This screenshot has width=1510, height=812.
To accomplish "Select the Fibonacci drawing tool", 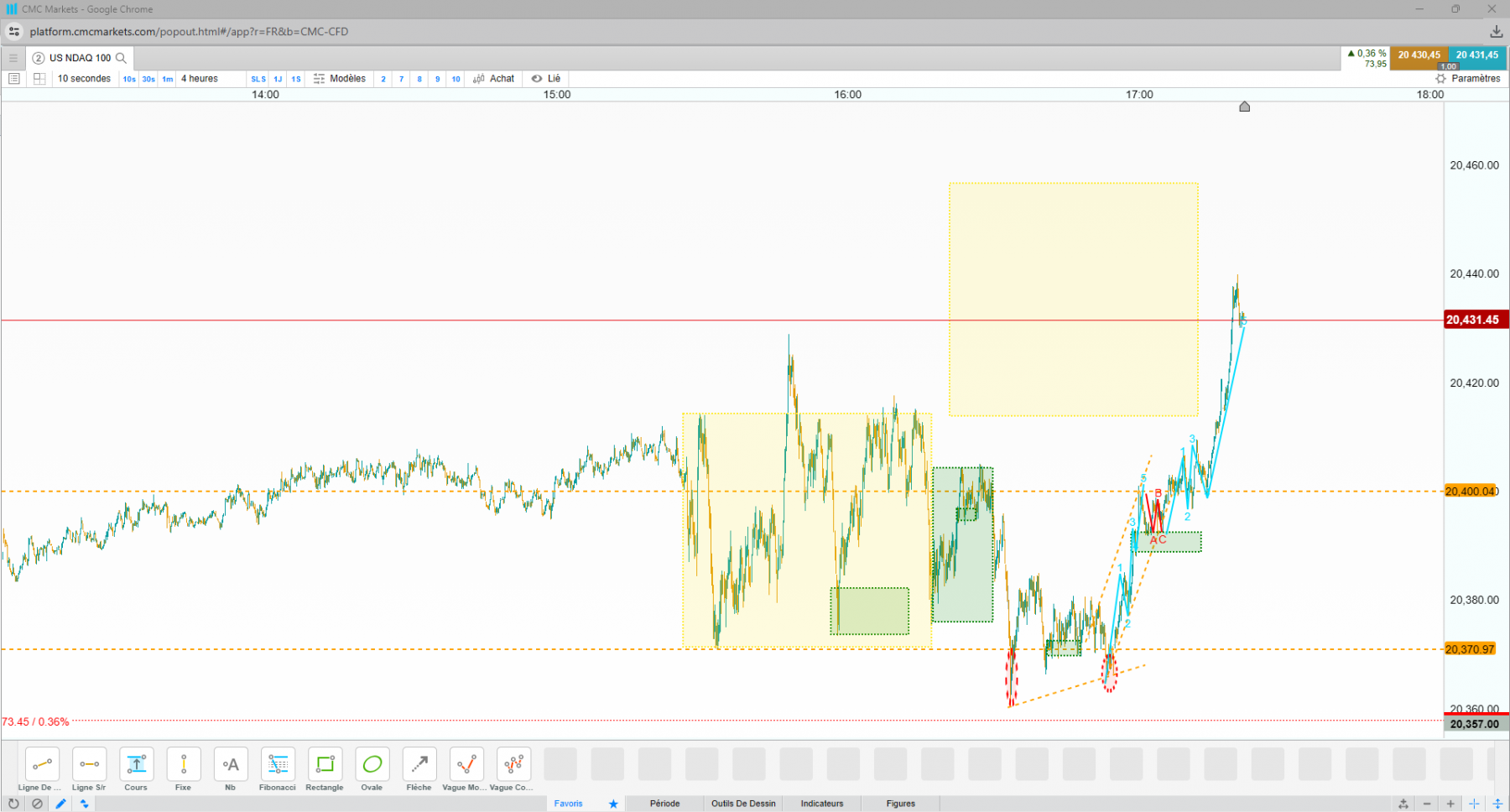I will point(278,769).
